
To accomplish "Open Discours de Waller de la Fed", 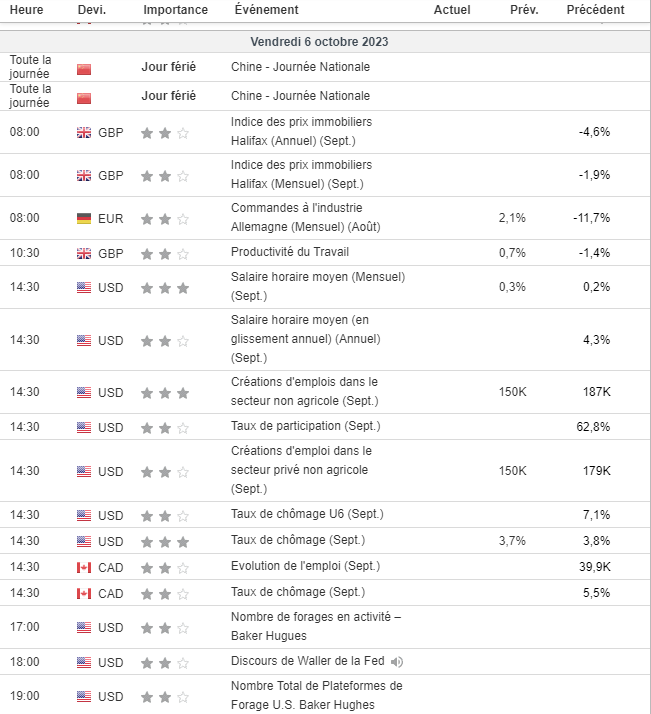I will point(308,662).
